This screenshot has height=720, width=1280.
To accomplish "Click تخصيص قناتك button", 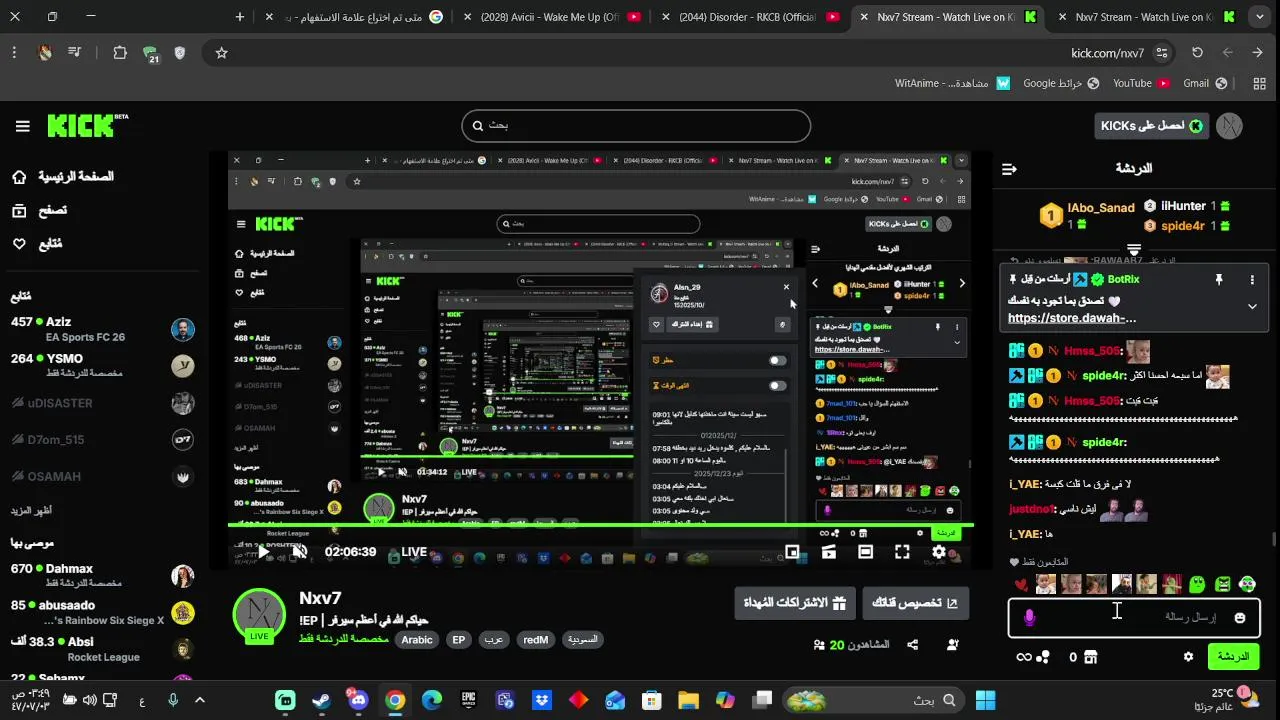I will click(x=915, y=603).
